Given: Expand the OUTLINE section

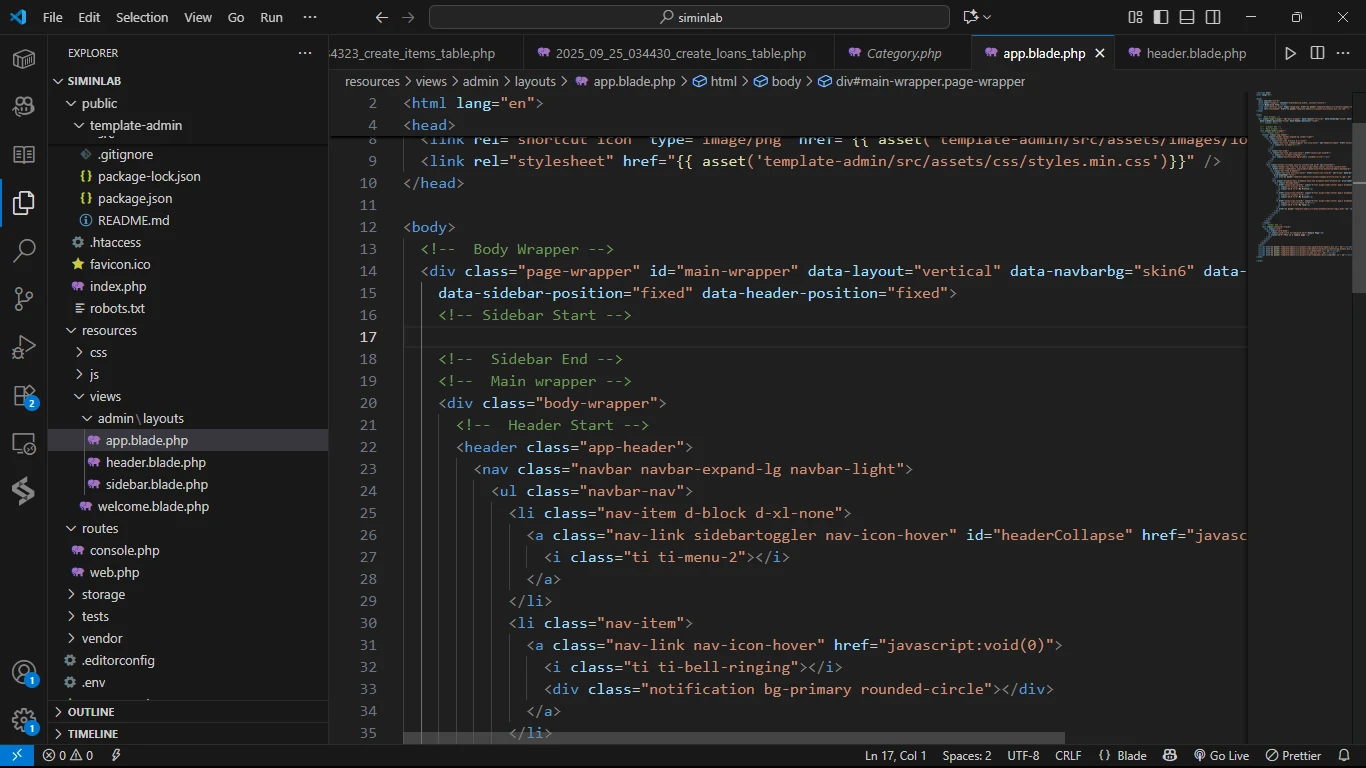Looking at the screenshot, I should click(x=91, y=712).
